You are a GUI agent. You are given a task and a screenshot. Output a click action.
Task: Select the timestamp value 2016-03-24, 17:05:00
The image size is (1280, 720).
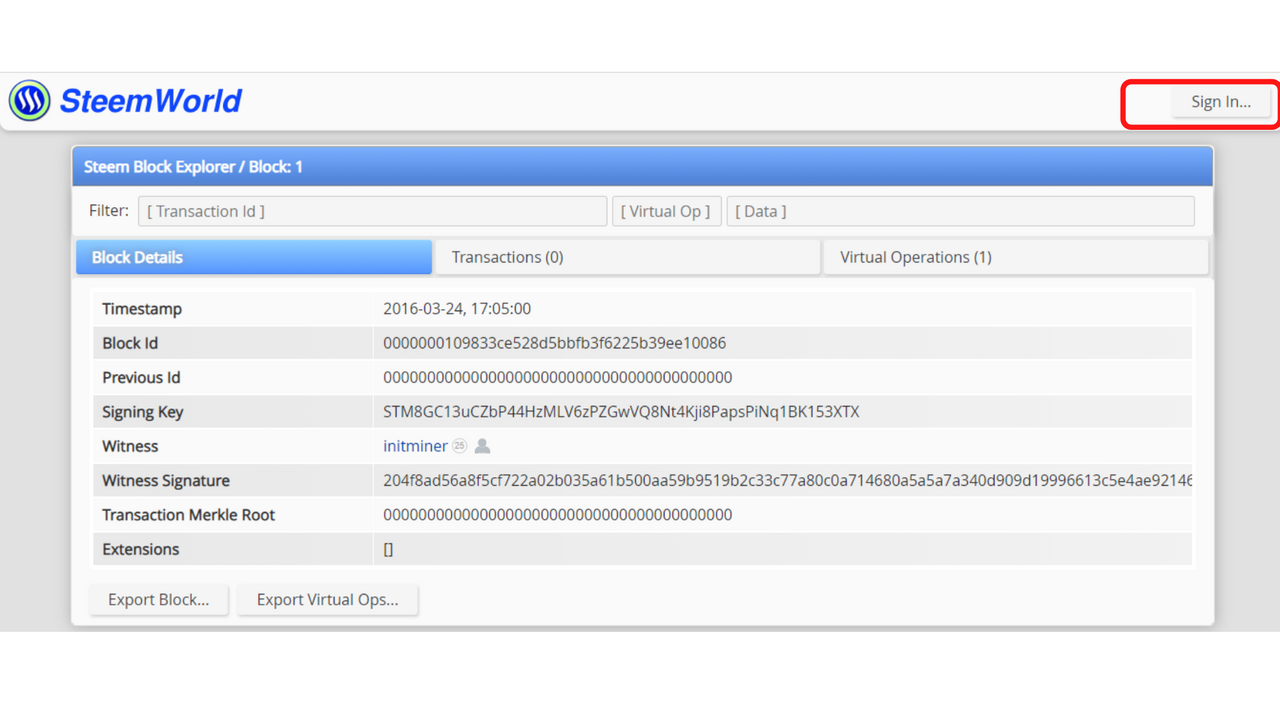click(457, 309)
